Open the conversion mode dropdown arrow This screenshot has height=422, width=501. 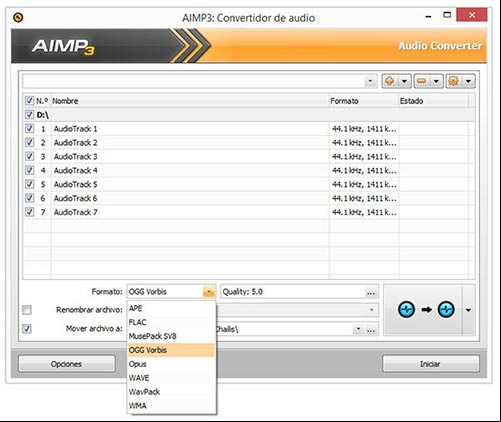point(468,310)
